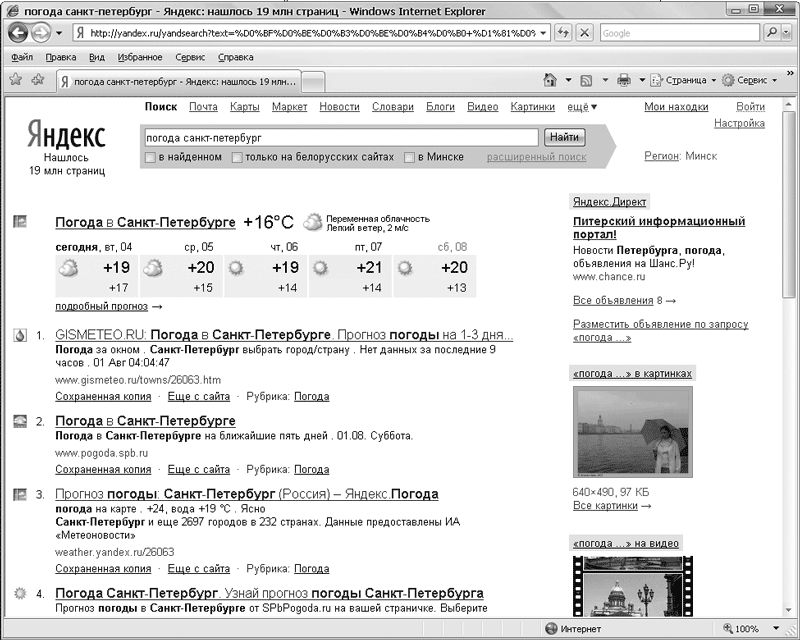The image size is (800, 640).
Task: Open the 100% zoom level dropdown arrow
Action: pyautogui.click(x=777, y=628)
